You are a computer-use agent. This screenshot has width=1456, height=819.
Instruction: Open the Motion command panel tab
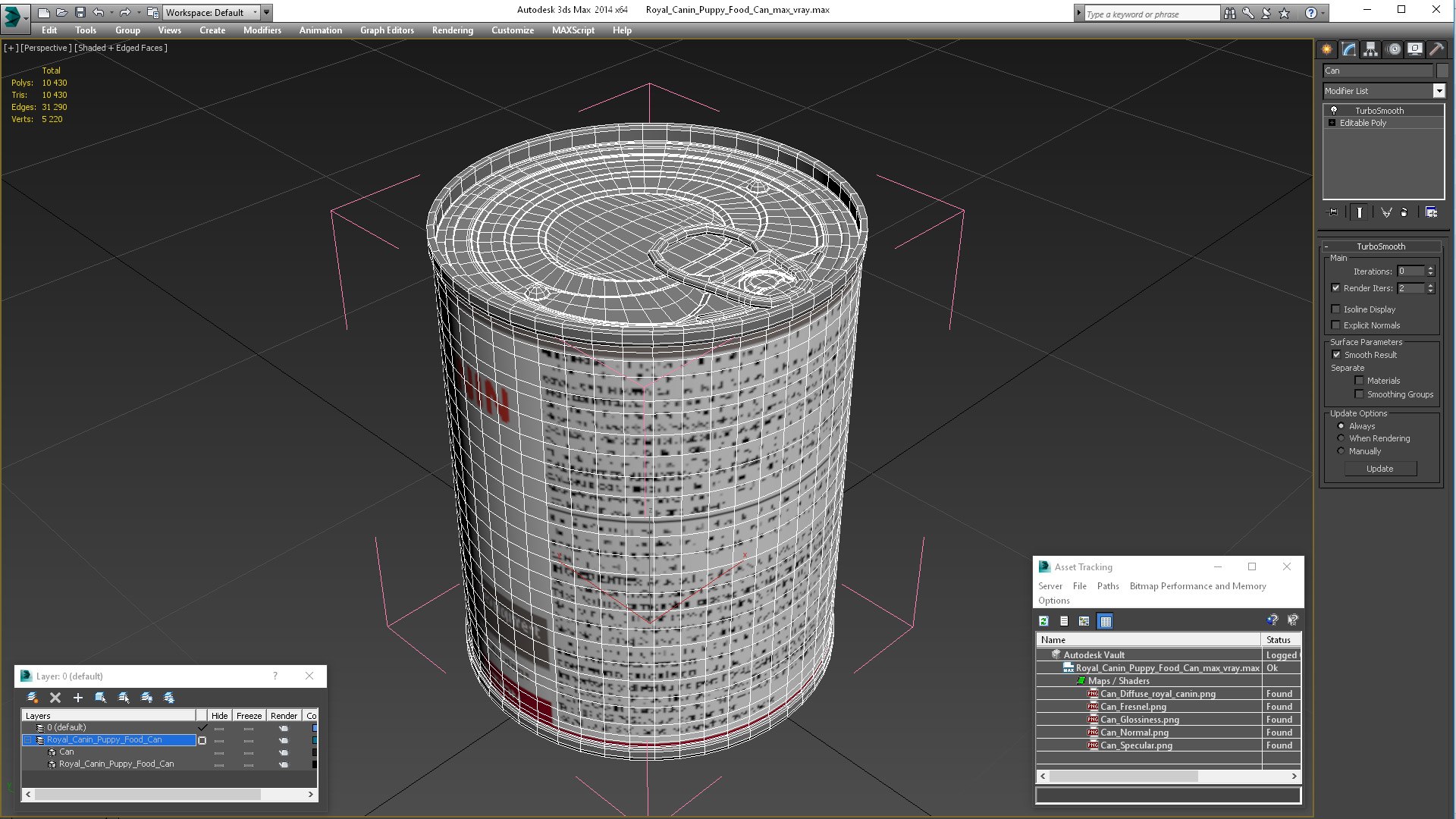[x=1393, y=49]
